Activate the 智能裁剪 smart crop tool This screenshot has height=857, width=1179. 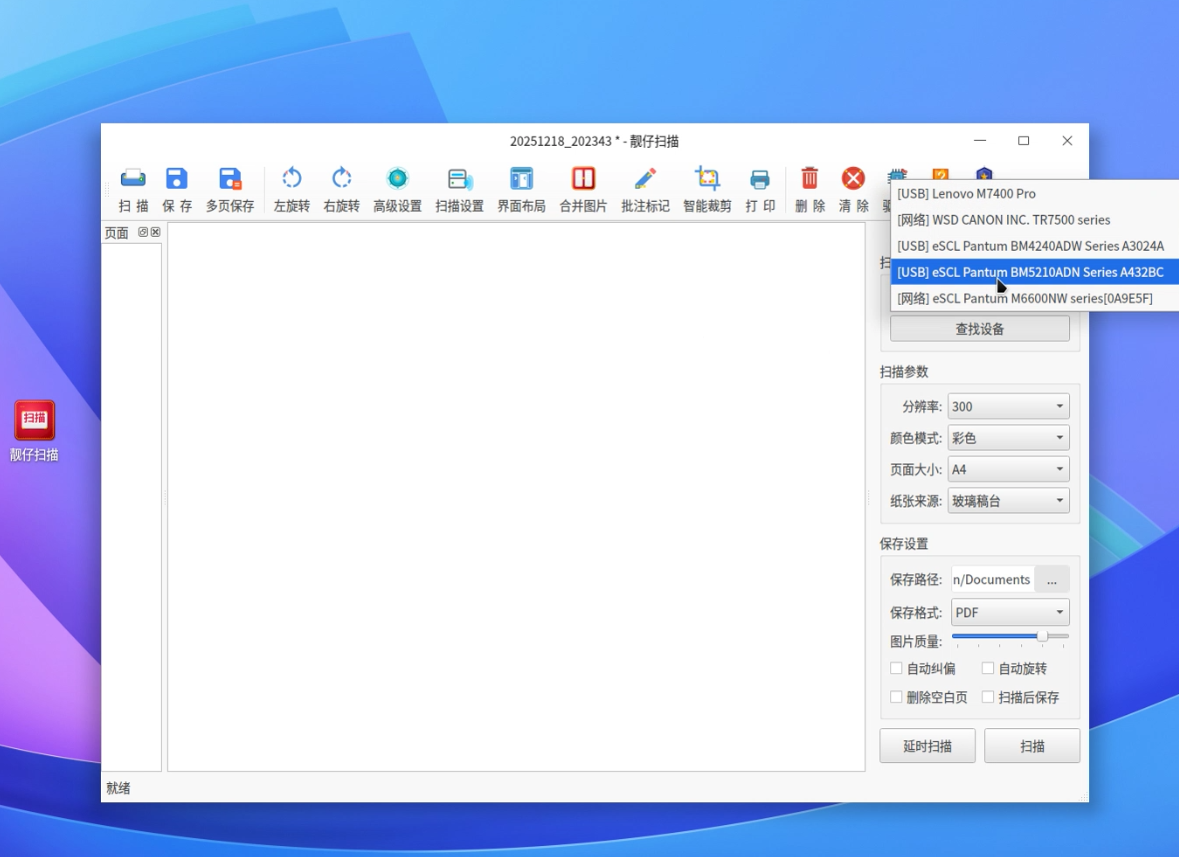tap(707, 189)
